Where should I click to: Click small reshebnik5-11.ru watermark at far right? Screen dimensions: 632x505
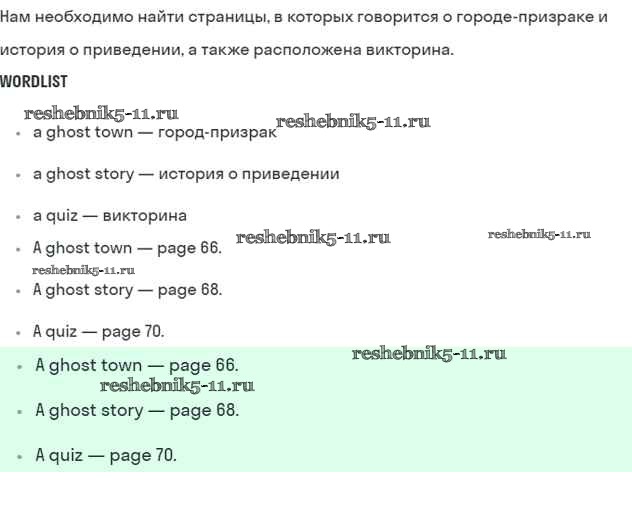click(x=539, y=234)
